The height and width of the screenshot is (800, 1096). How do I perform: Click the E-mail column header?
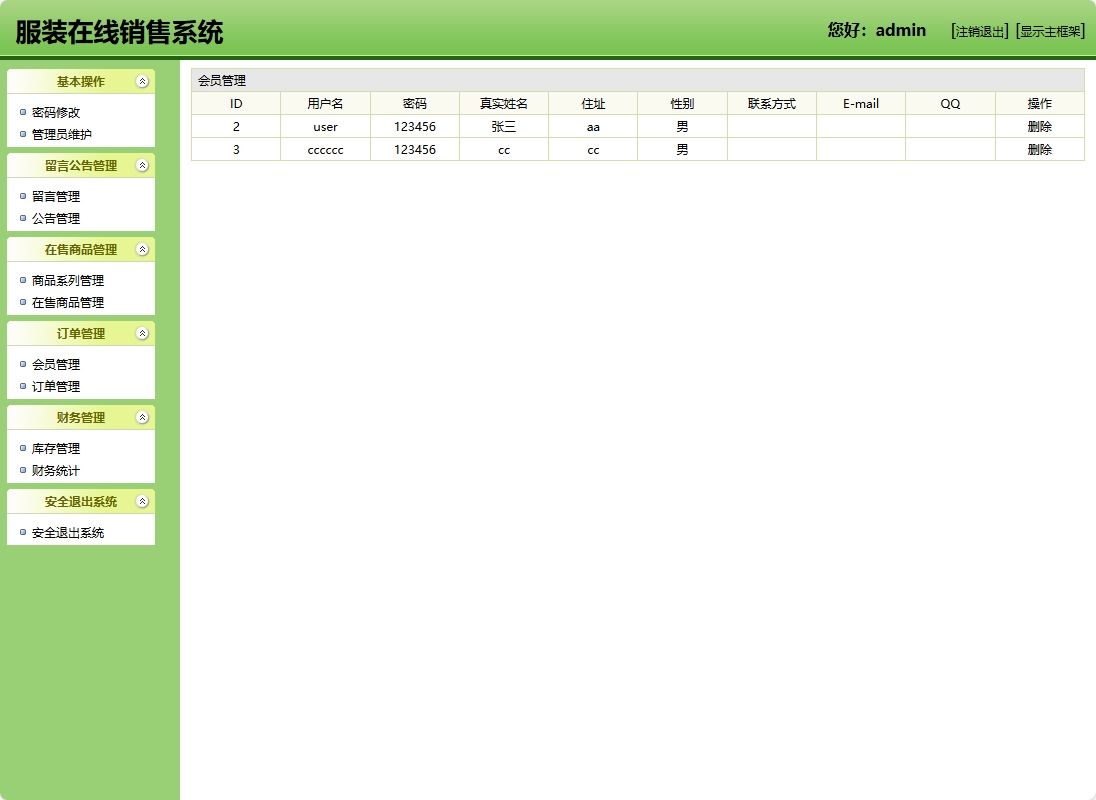click(x=861, y=103)
